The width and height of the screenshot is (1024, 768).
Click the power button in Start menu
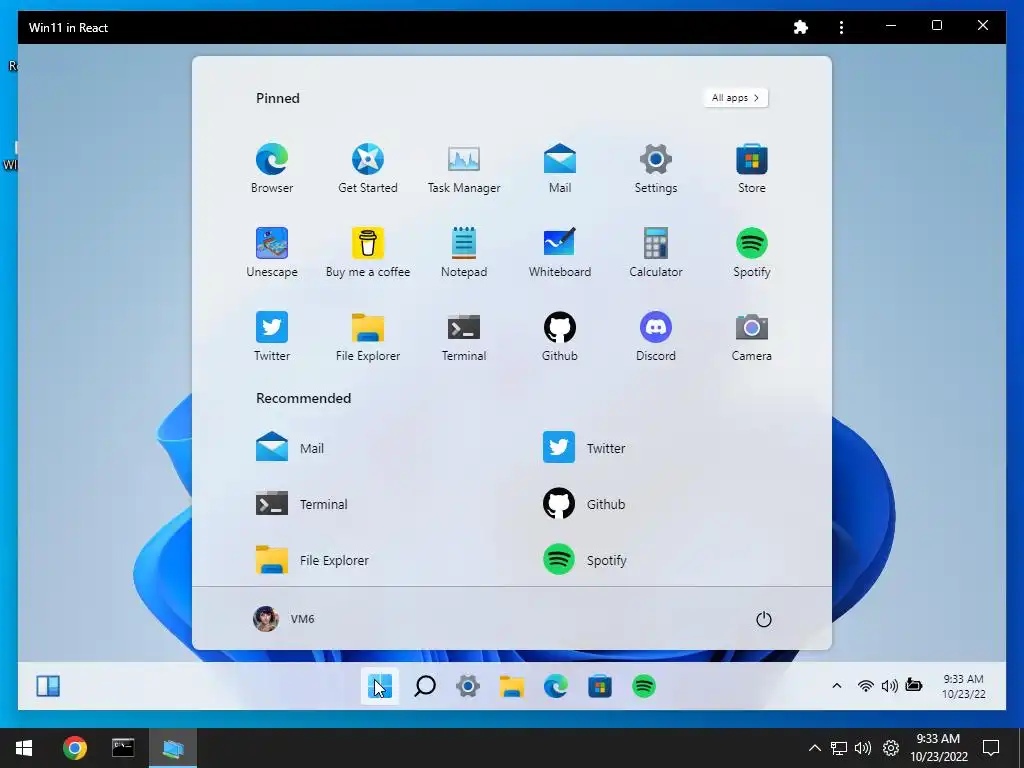coord(763,619)
